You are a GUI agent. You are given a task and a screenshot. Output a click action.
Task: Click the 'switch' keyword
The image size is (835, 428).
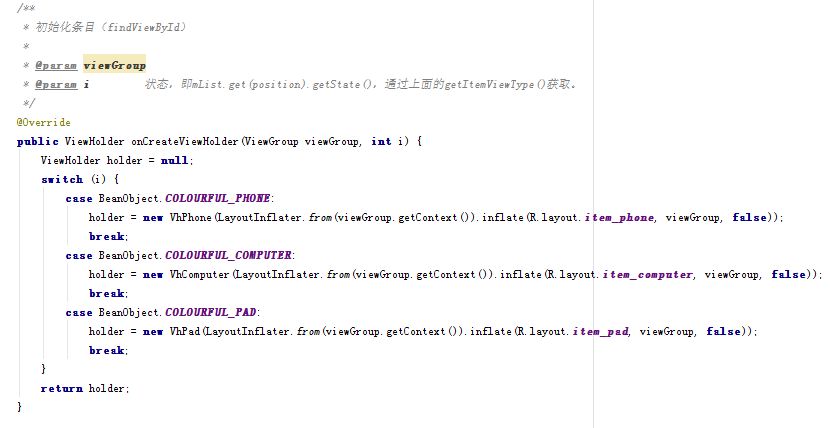coord(62,179)
